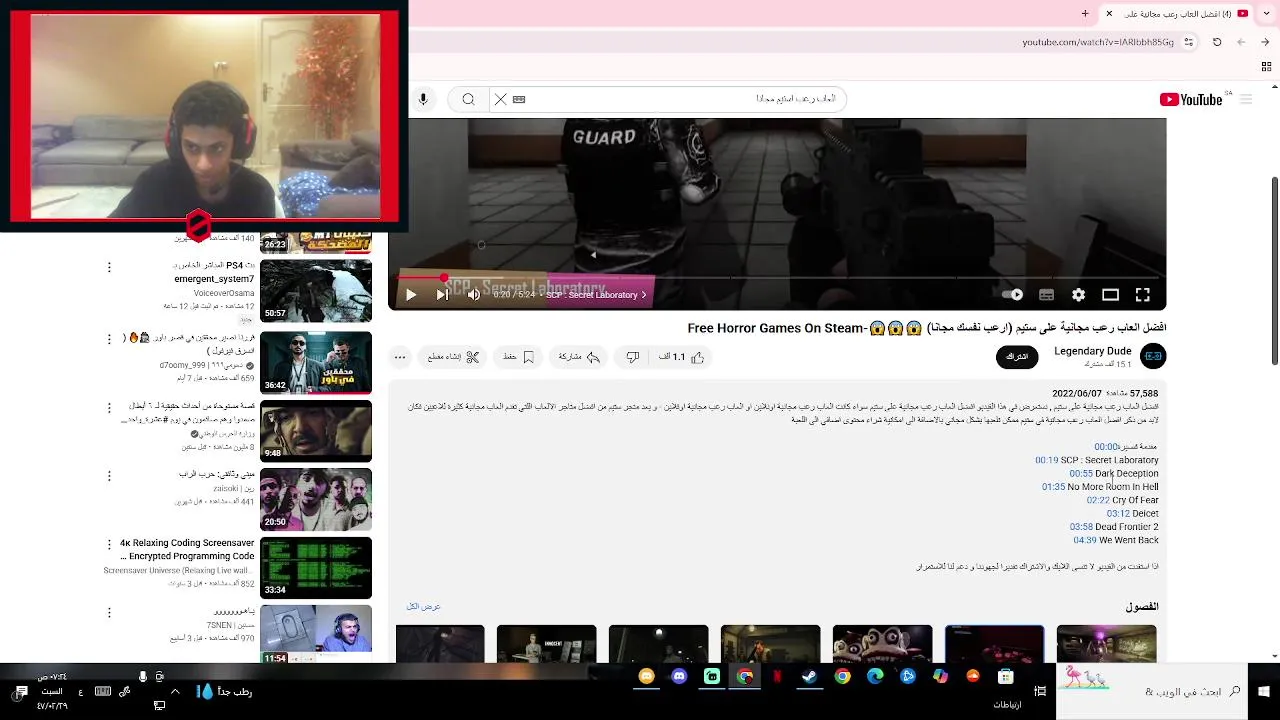1280x720 pixels.
Task: Click the YouTube logo
Action: (x=1190, y=99)
